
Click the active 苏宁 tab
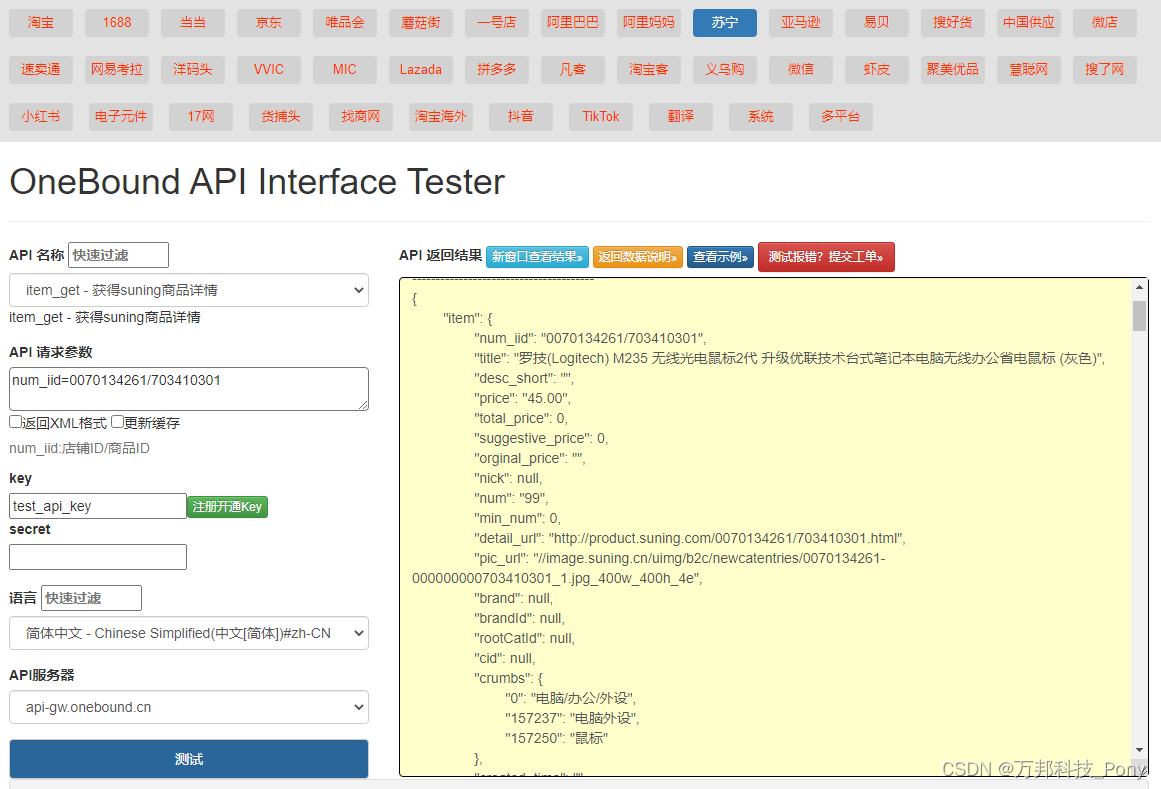tap(725, 23)
